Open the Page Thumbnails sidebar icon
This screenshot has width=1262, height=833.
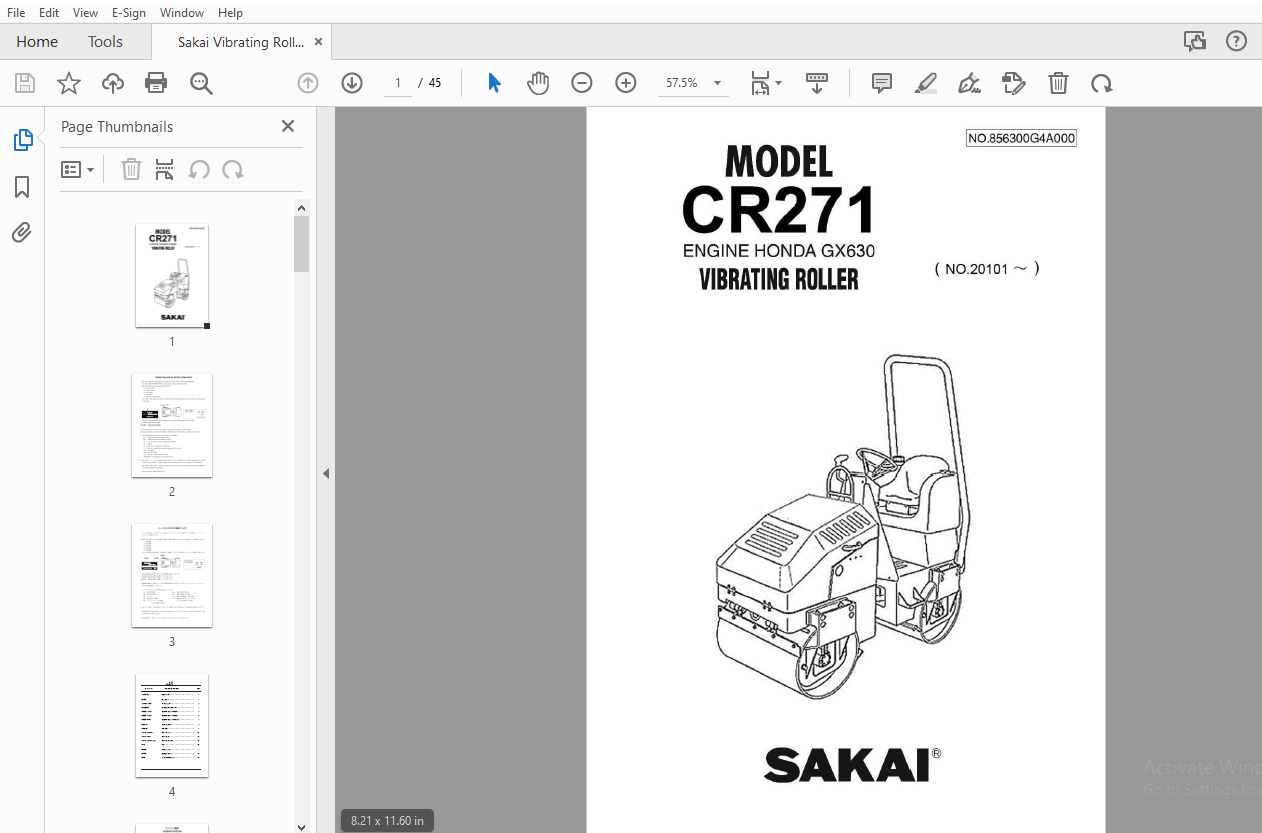point(22,141)
